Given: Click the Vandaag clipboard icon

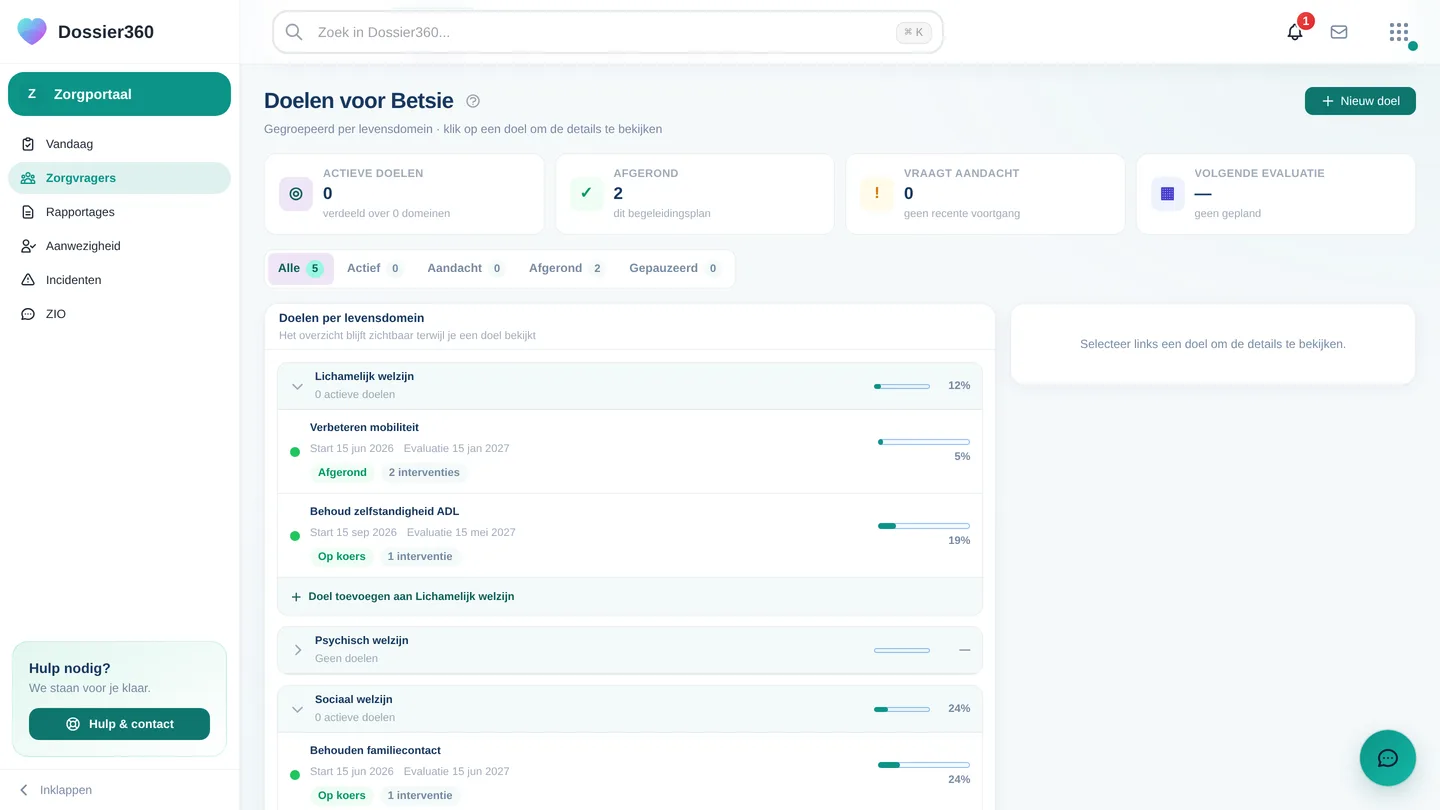Looking at the screenshot, I should tap(28, 144).
